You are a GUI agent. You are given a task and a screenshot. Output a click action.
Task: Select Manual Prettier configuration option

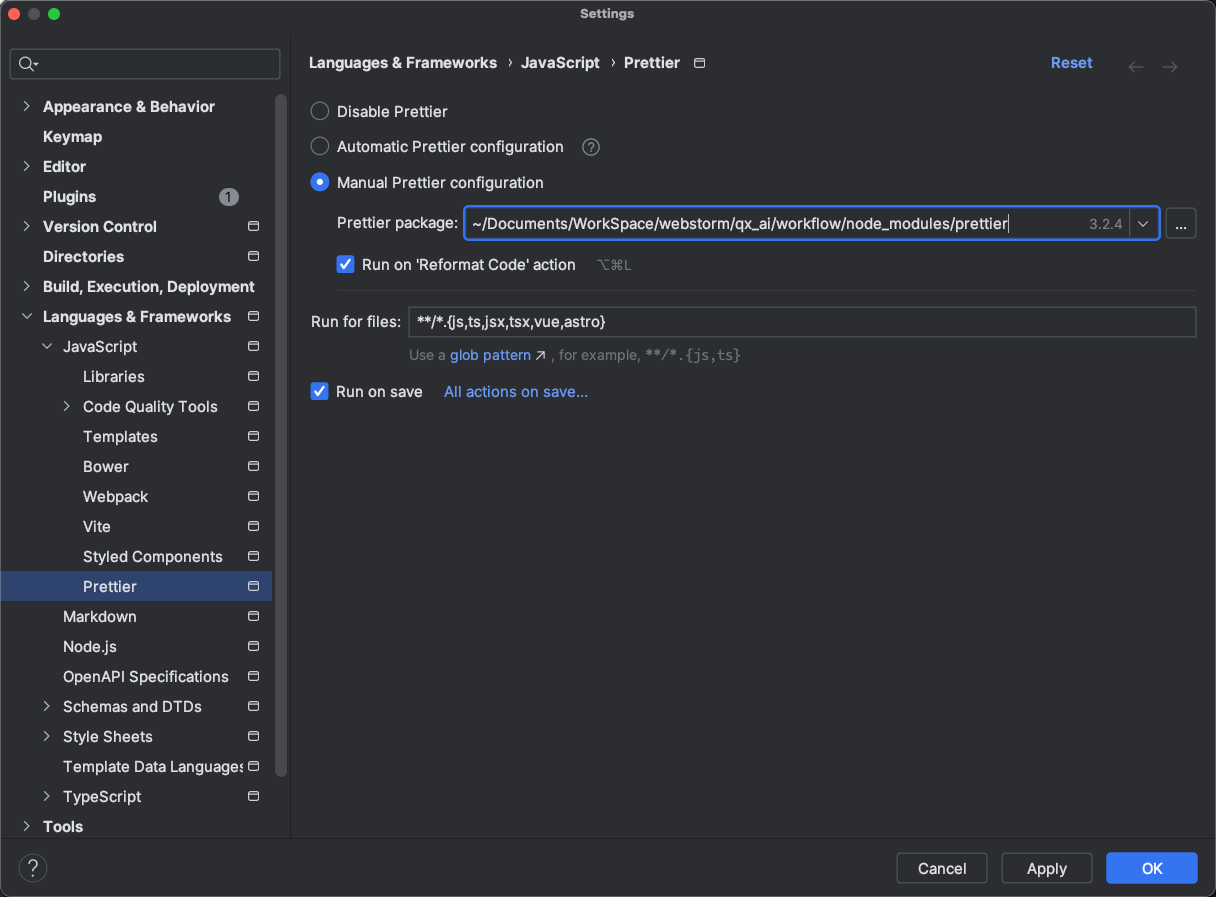(320, 183)
